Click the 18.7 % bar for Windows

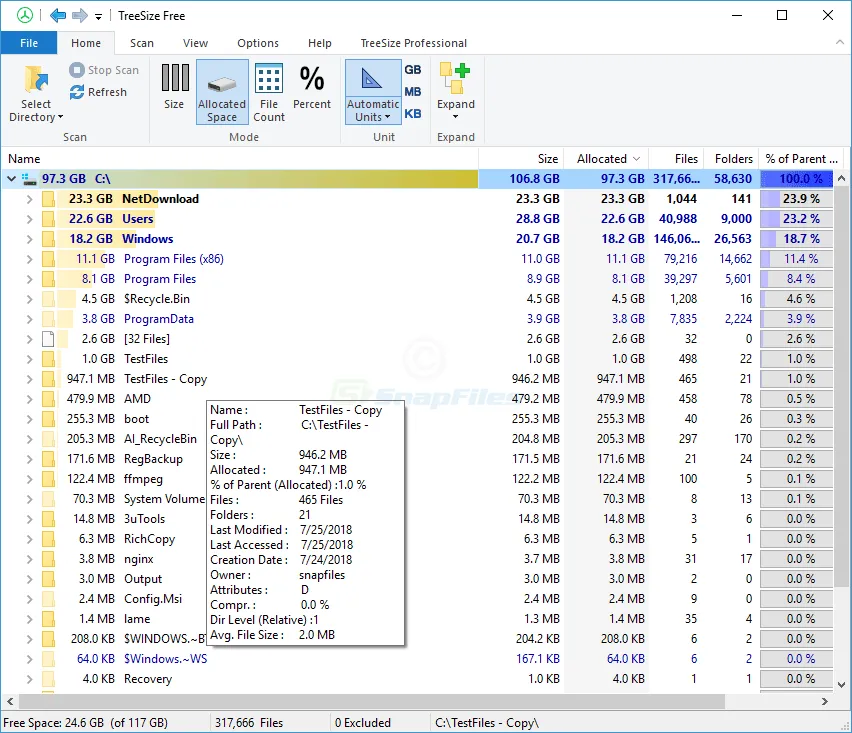[797, 239]
